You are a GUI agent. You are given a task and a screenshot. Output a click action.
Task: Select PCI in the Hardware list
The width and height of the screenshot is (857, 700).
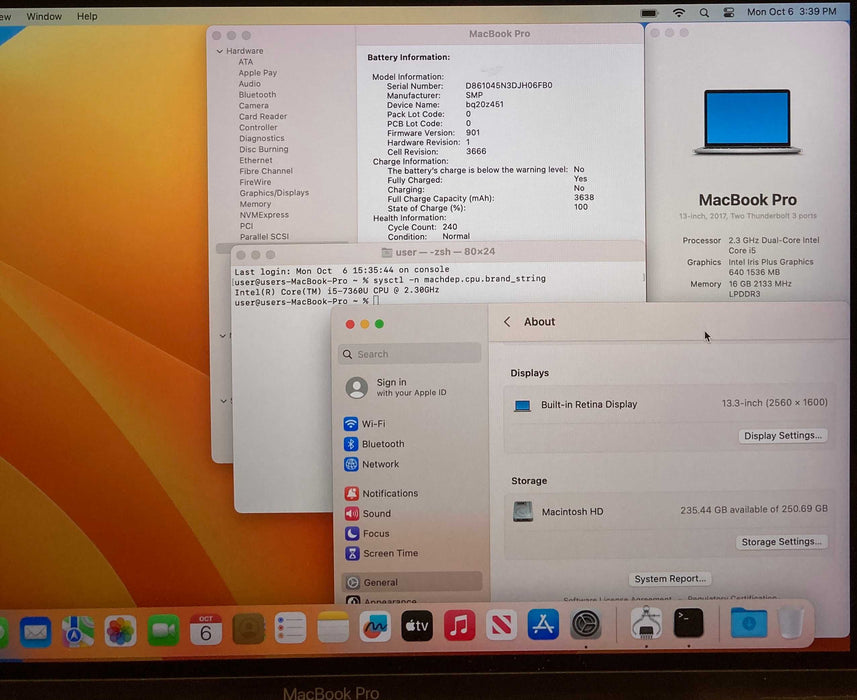click(x=246, y=226)
